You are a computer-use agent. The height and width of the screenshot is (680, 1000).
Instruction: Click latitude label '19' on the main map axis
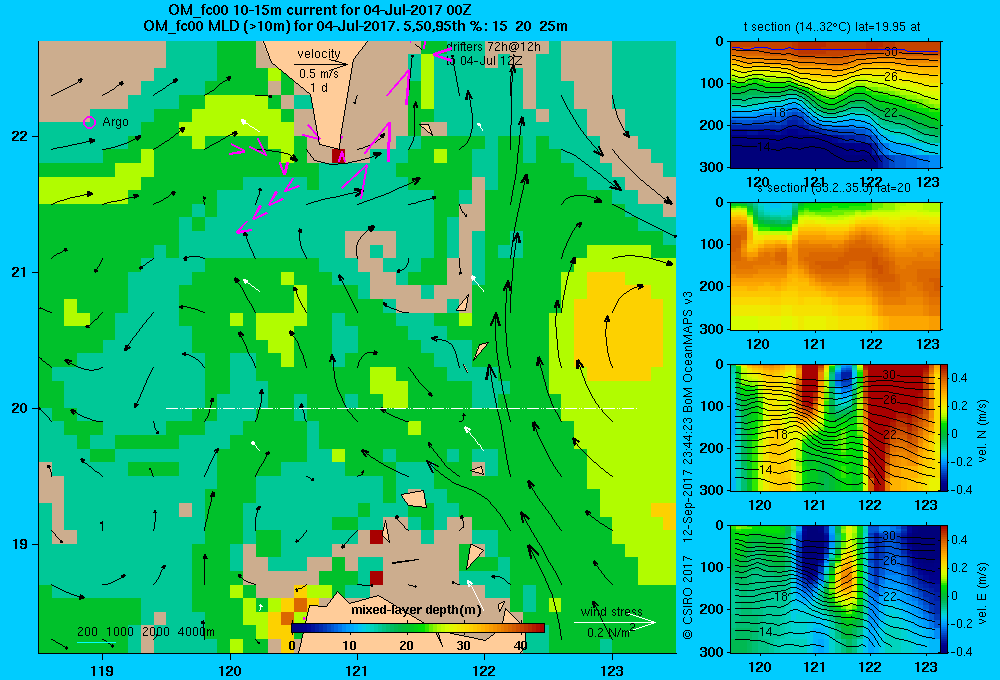click(19, 544)
